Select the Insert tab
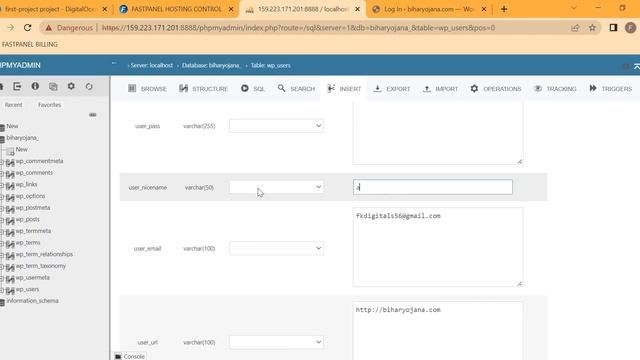The image size is (640, 360). (x=344, y=89)
